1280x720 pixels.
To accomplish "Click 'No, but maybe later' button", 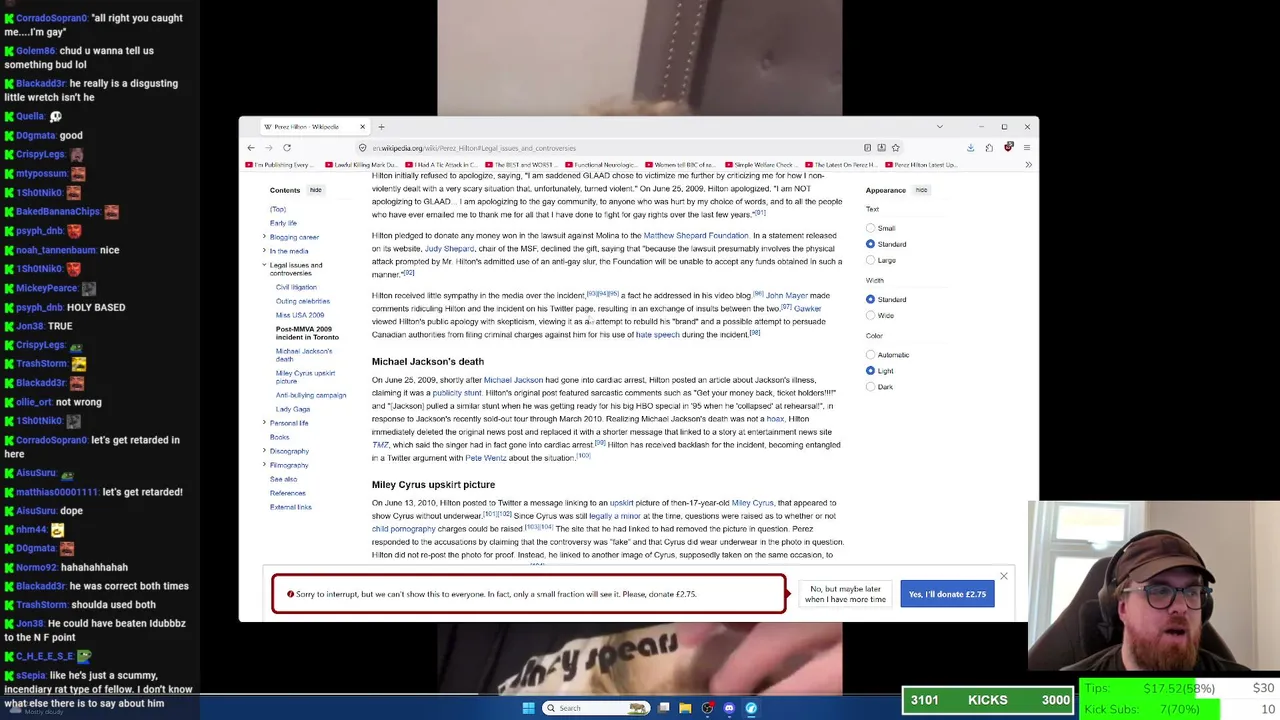I will click(x=845, y=594).
